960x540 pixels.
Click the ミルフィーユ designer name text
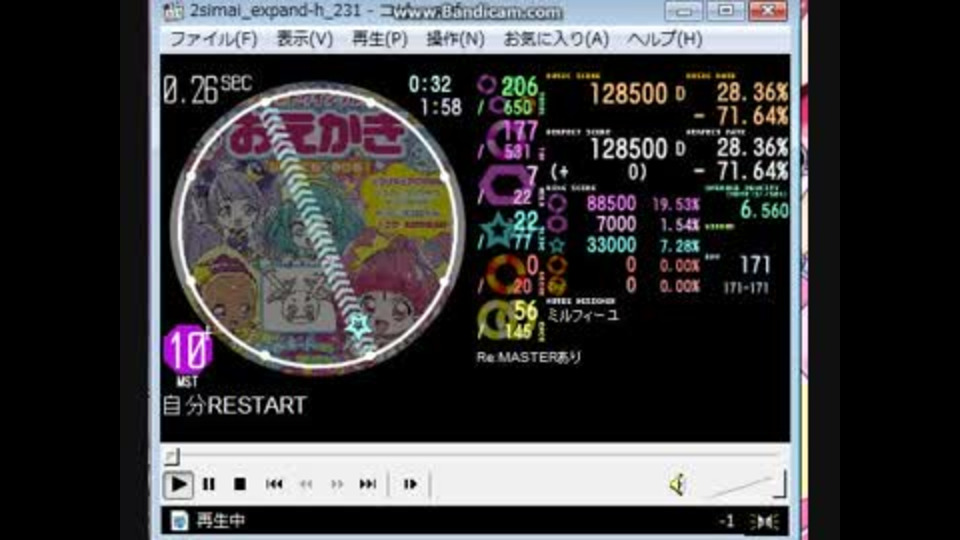[583, 315]
